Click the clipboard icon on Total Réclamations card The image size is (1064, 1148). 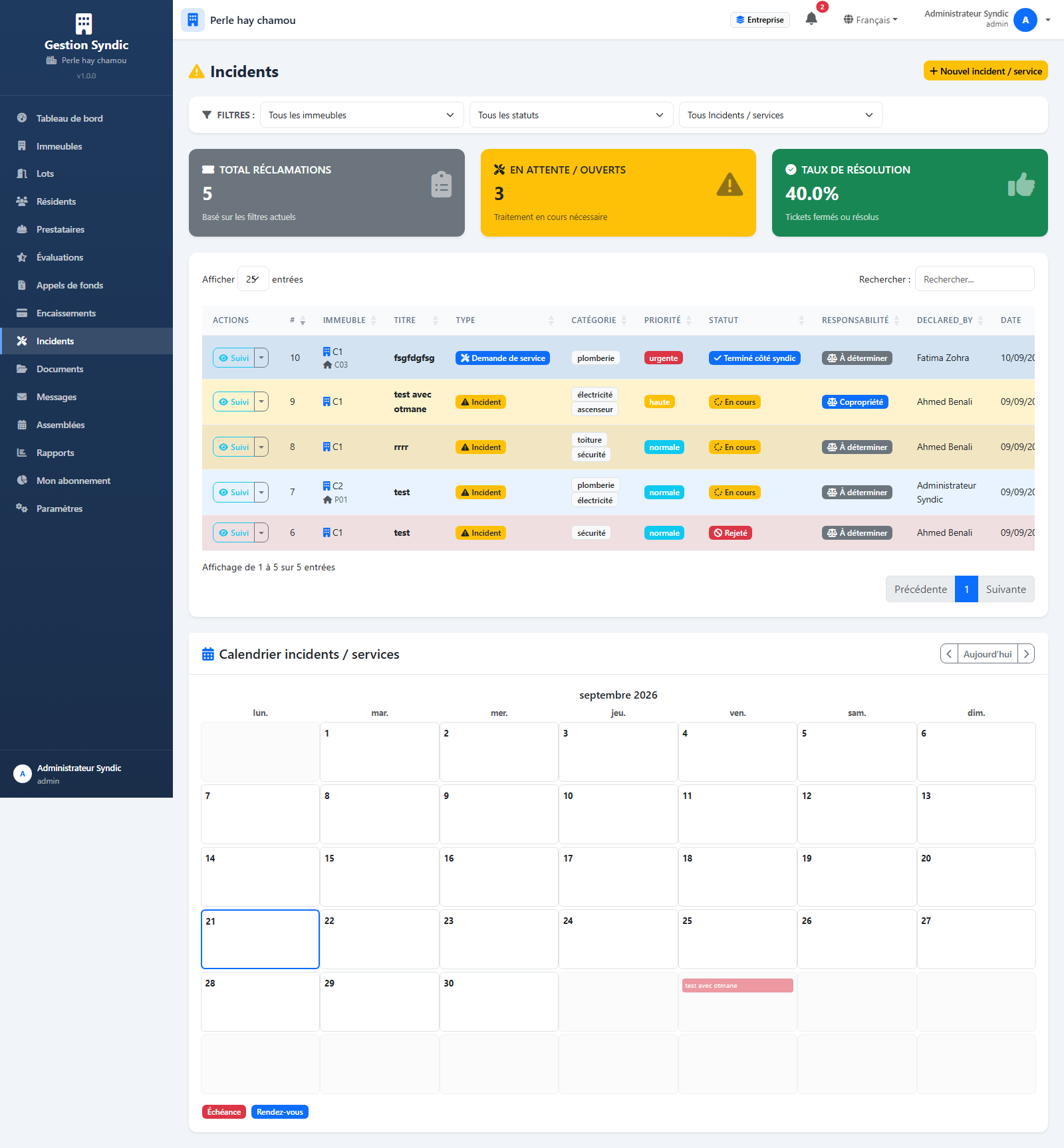coord(442,185)
